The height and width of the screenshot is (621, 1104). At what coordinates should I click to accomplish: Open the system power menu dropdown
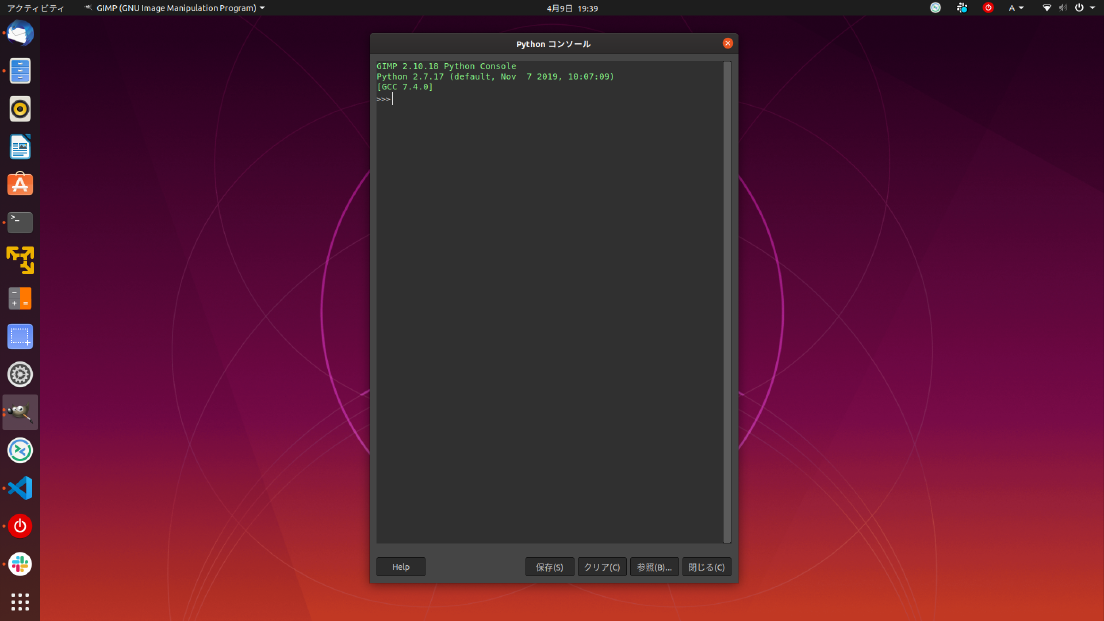coord(1084,8)
